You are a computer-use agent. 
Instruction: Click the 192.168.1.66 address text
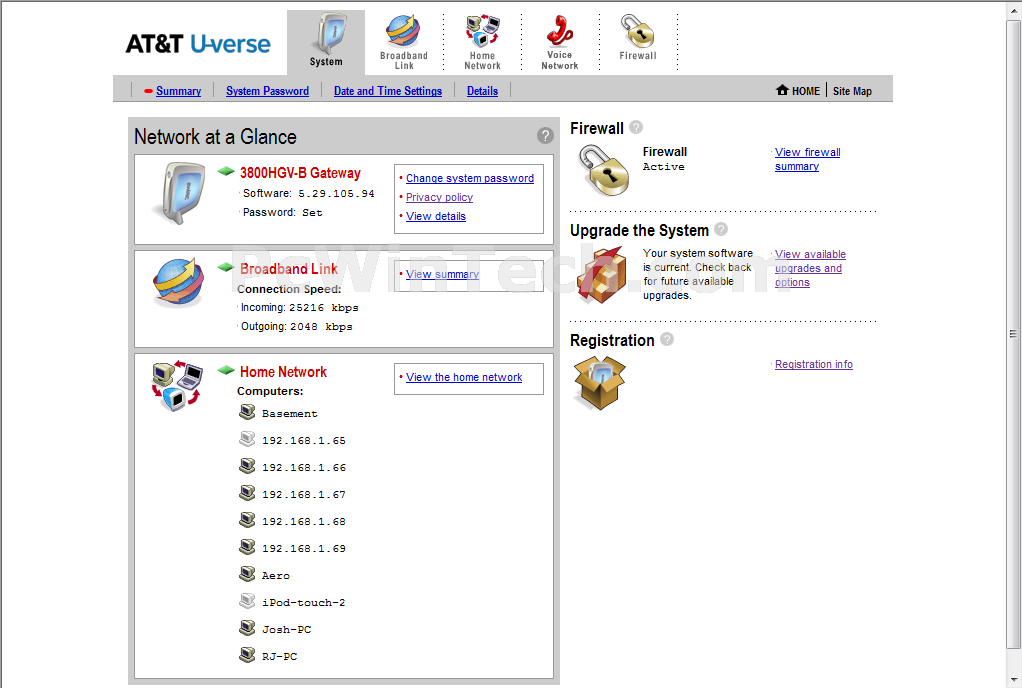[304, 468]
